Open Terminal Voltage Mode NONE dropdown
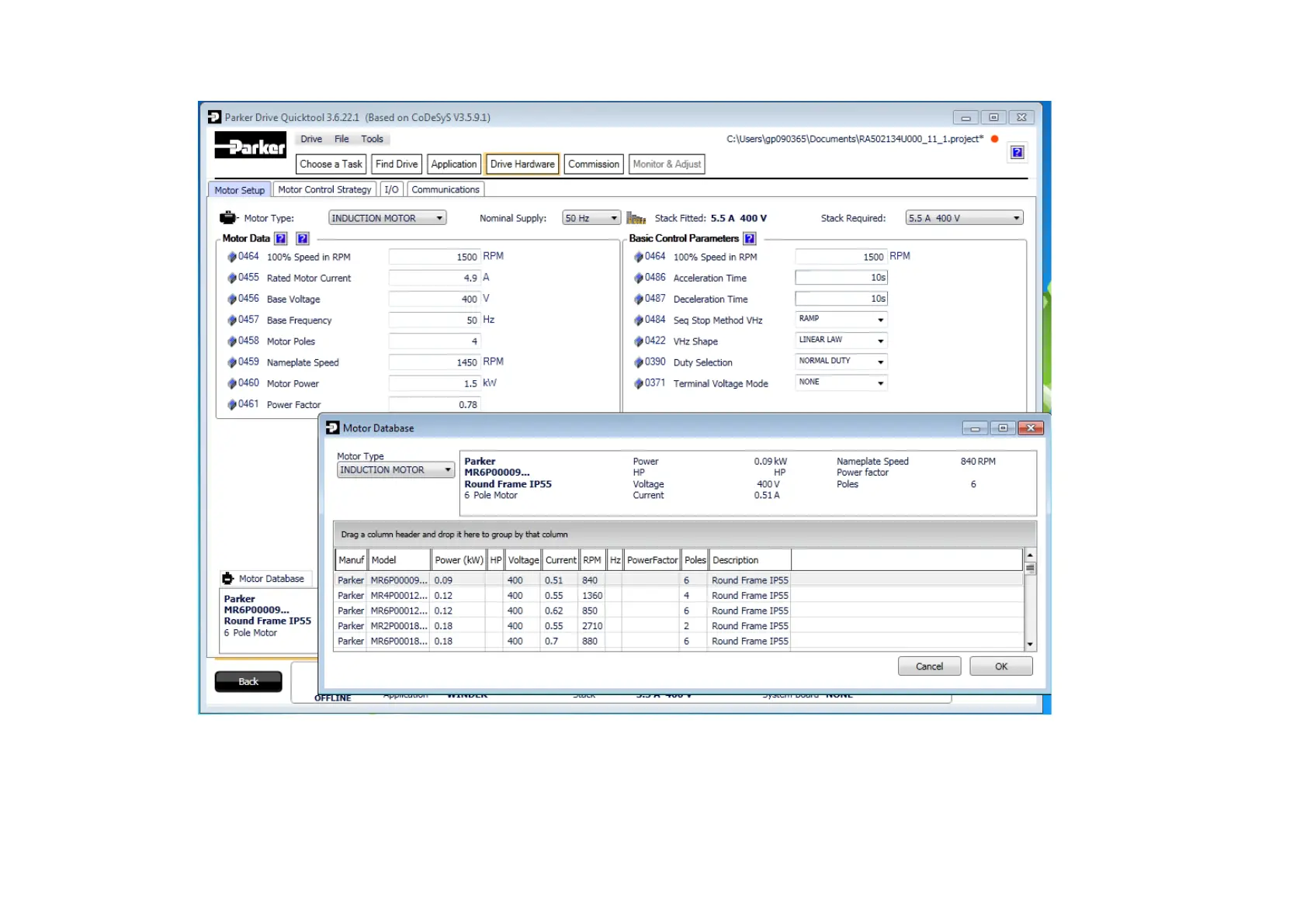 (841, 382)
